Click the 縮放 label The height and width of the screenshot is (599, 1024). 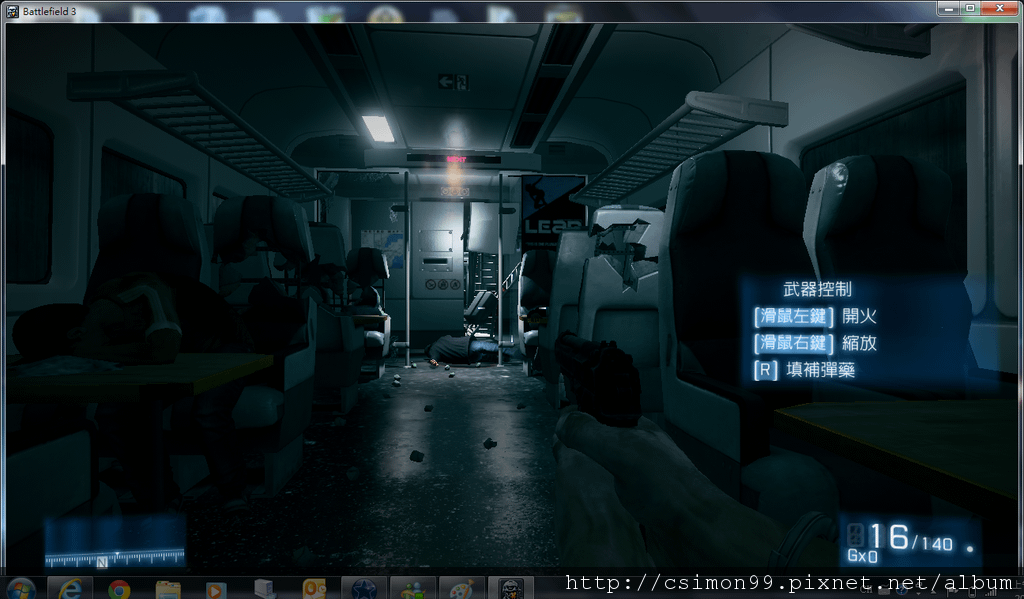click(x=859, y=343)
